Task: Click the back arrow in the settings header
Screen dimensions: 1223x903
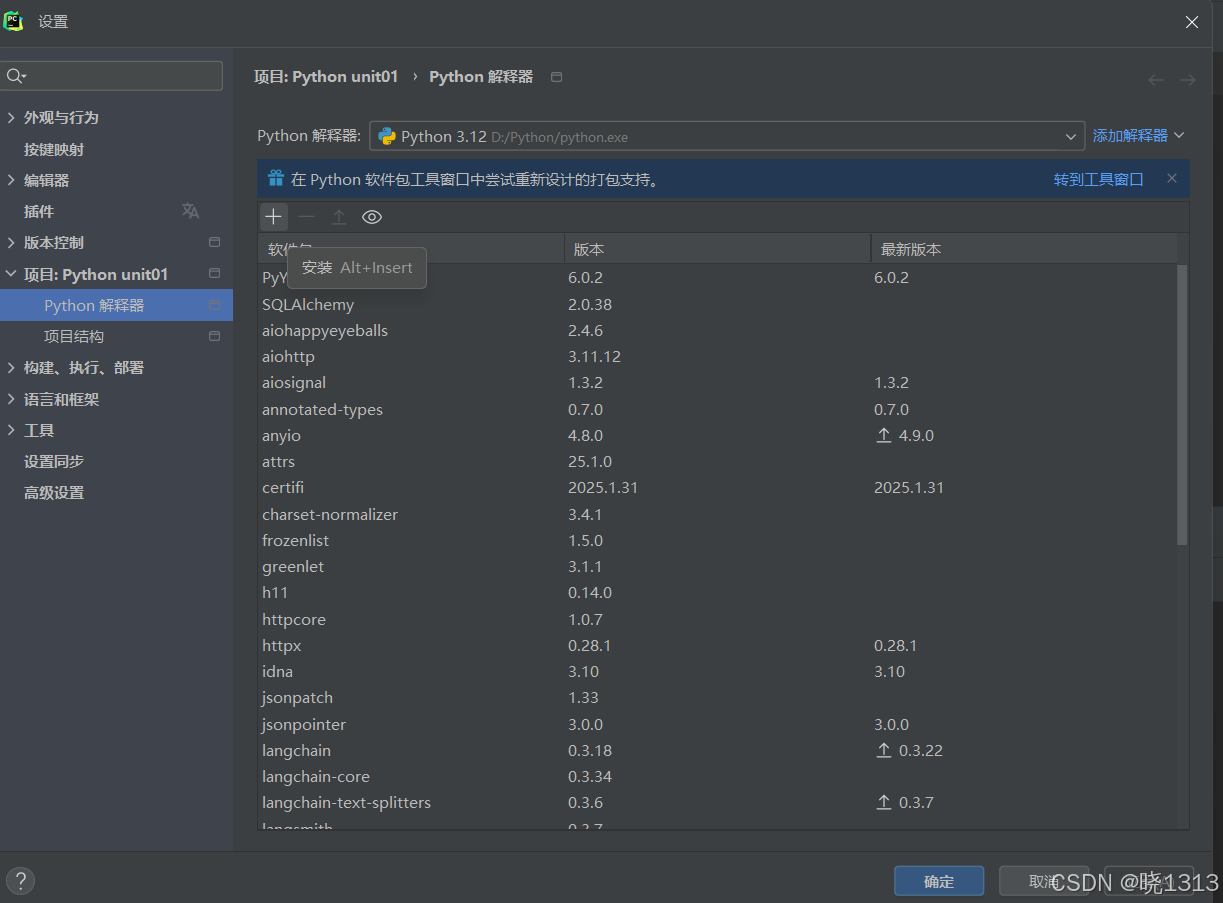Action: (1156, 79)
